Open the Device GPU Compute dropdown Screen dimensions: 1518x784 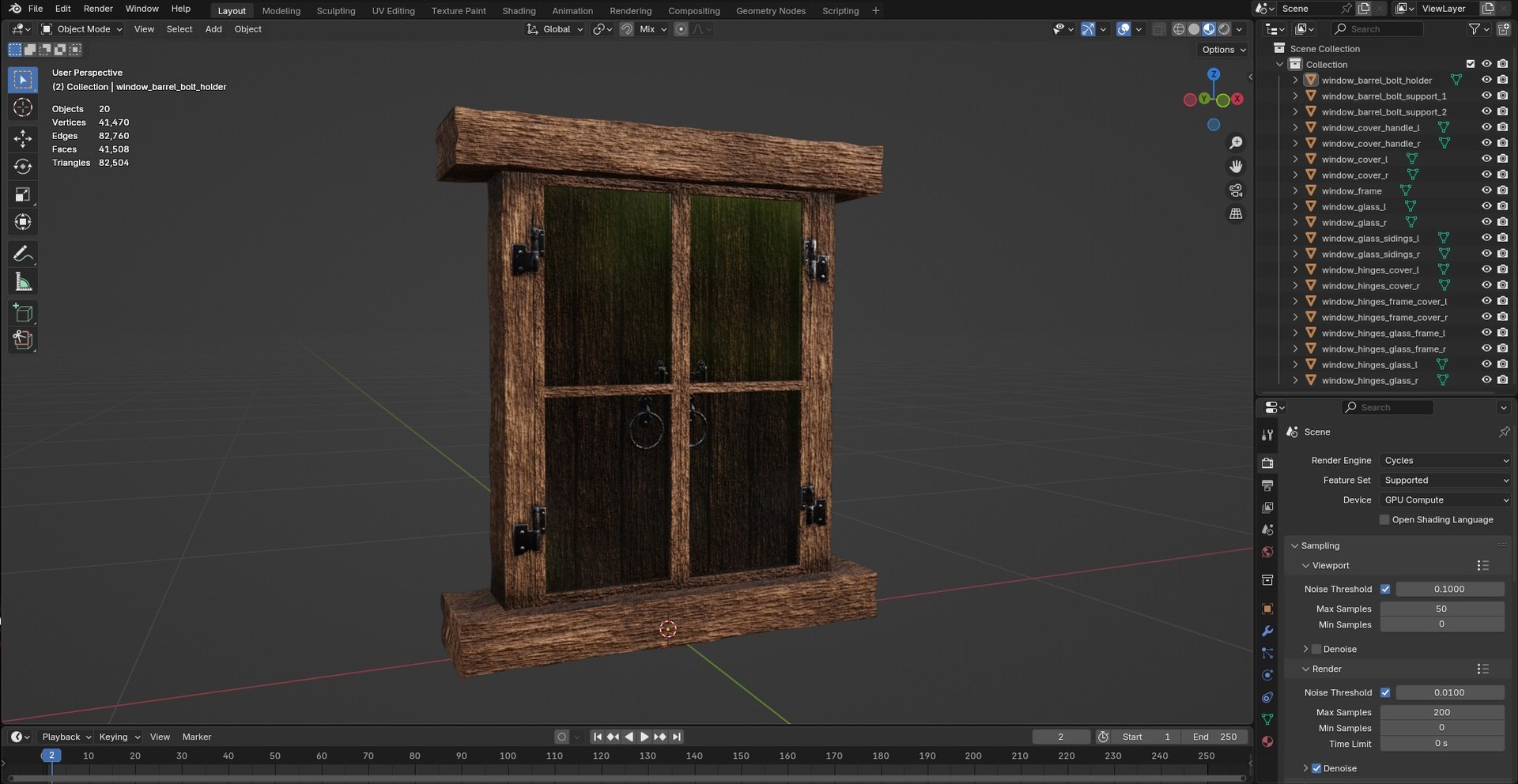tap(1445, 499)
